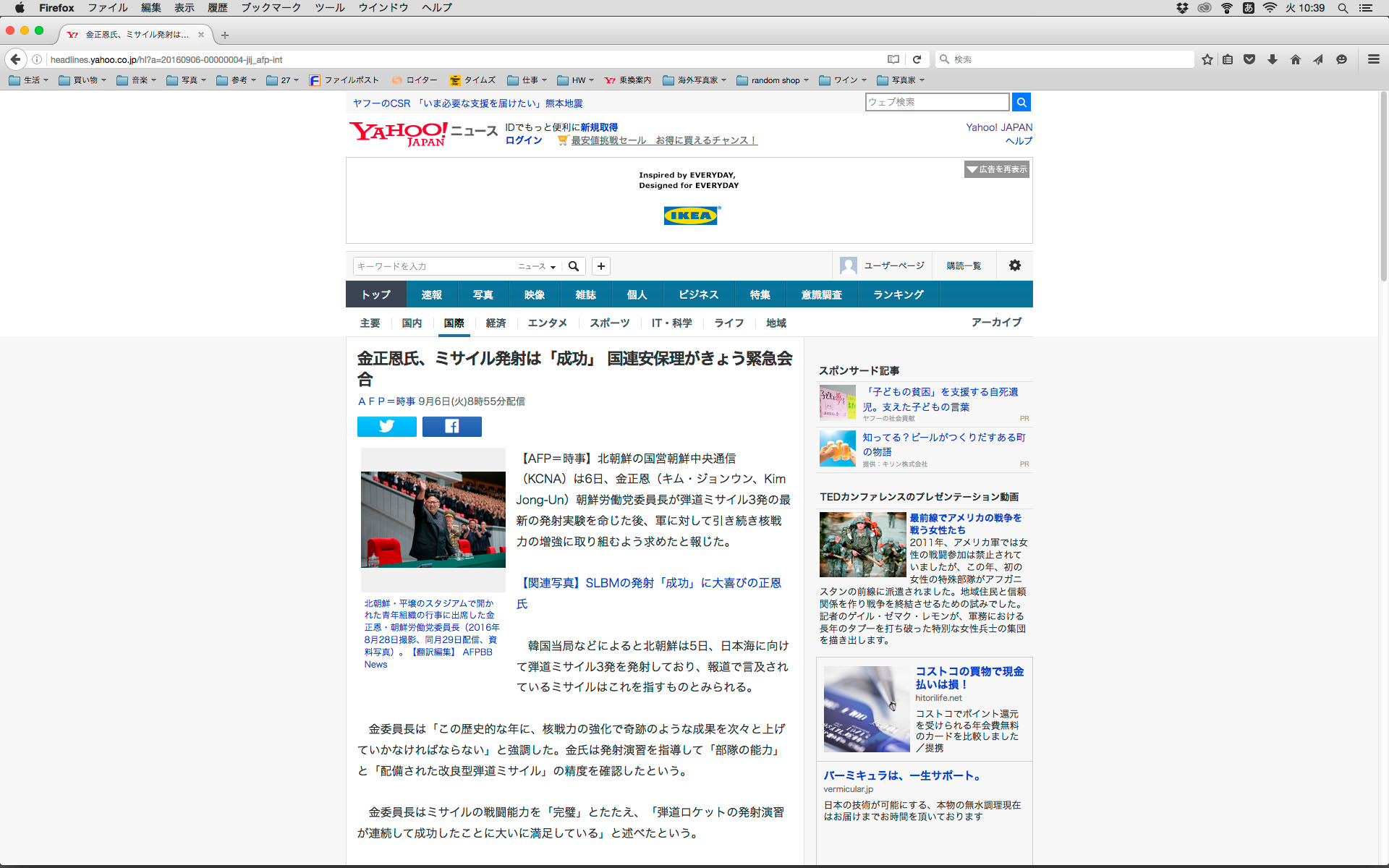Click the Kim Jong-Un article photo thumbnail
Image resolution: width=1389 pixels, height=868 pixels.
click(x=433, y=519)
